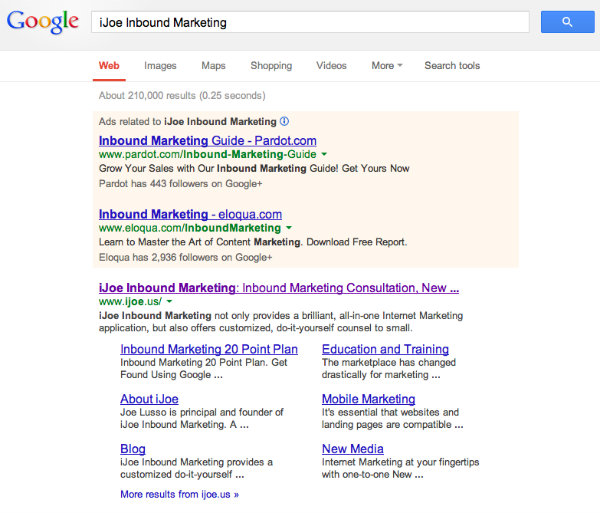Click 'Eloqua has 2,936 followers on Google+'
Screen dimensions: 600x513
click(x=186, y=257)
